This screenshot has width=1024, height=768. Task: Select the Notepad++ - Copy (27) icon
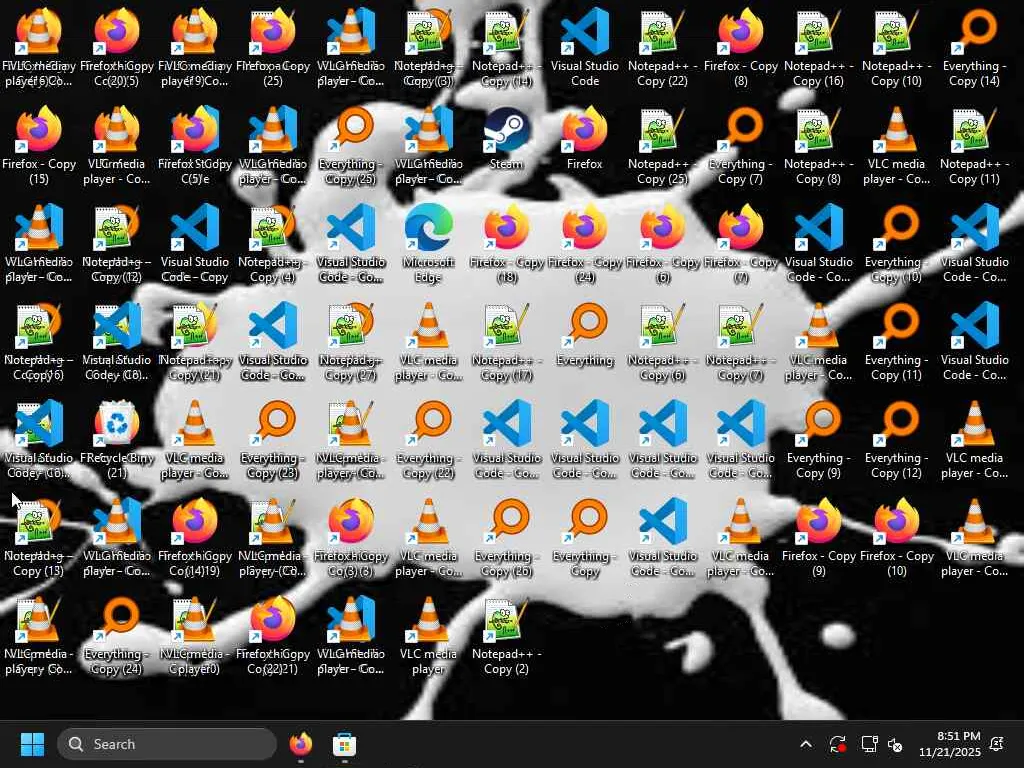350,342
